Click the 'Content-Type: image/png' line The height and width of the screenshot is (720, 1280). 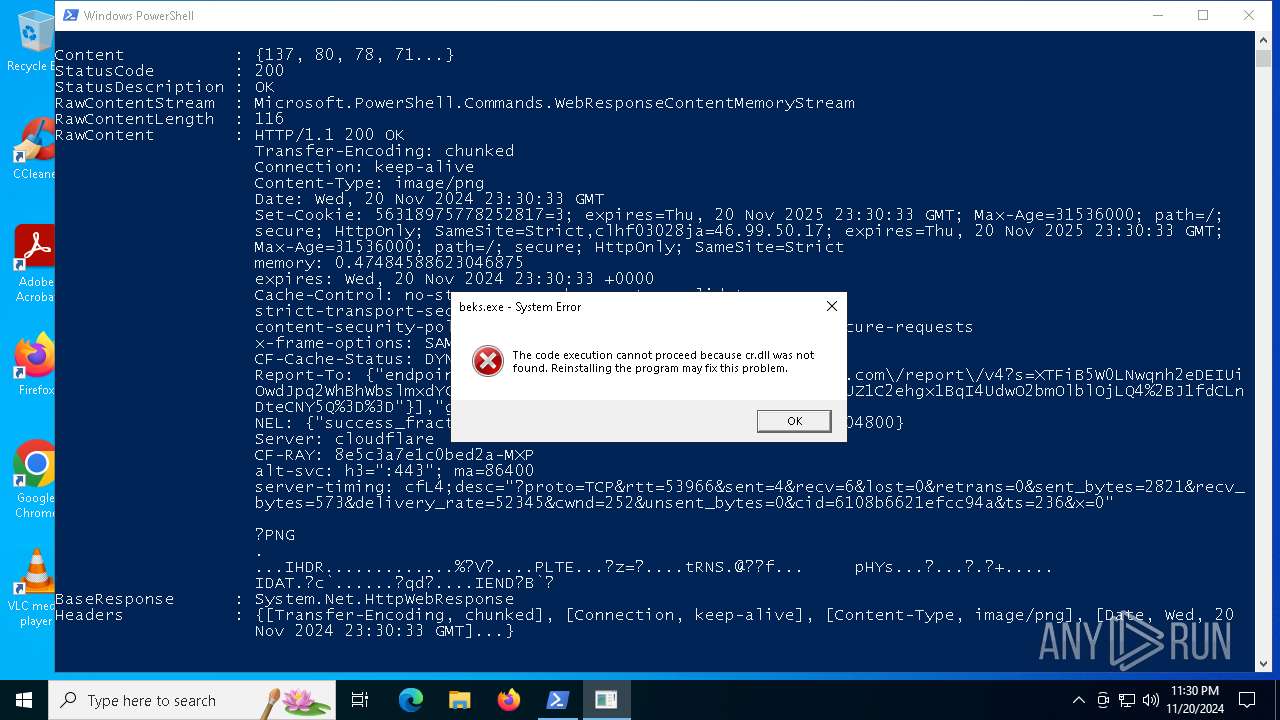(x=369, y=183)
